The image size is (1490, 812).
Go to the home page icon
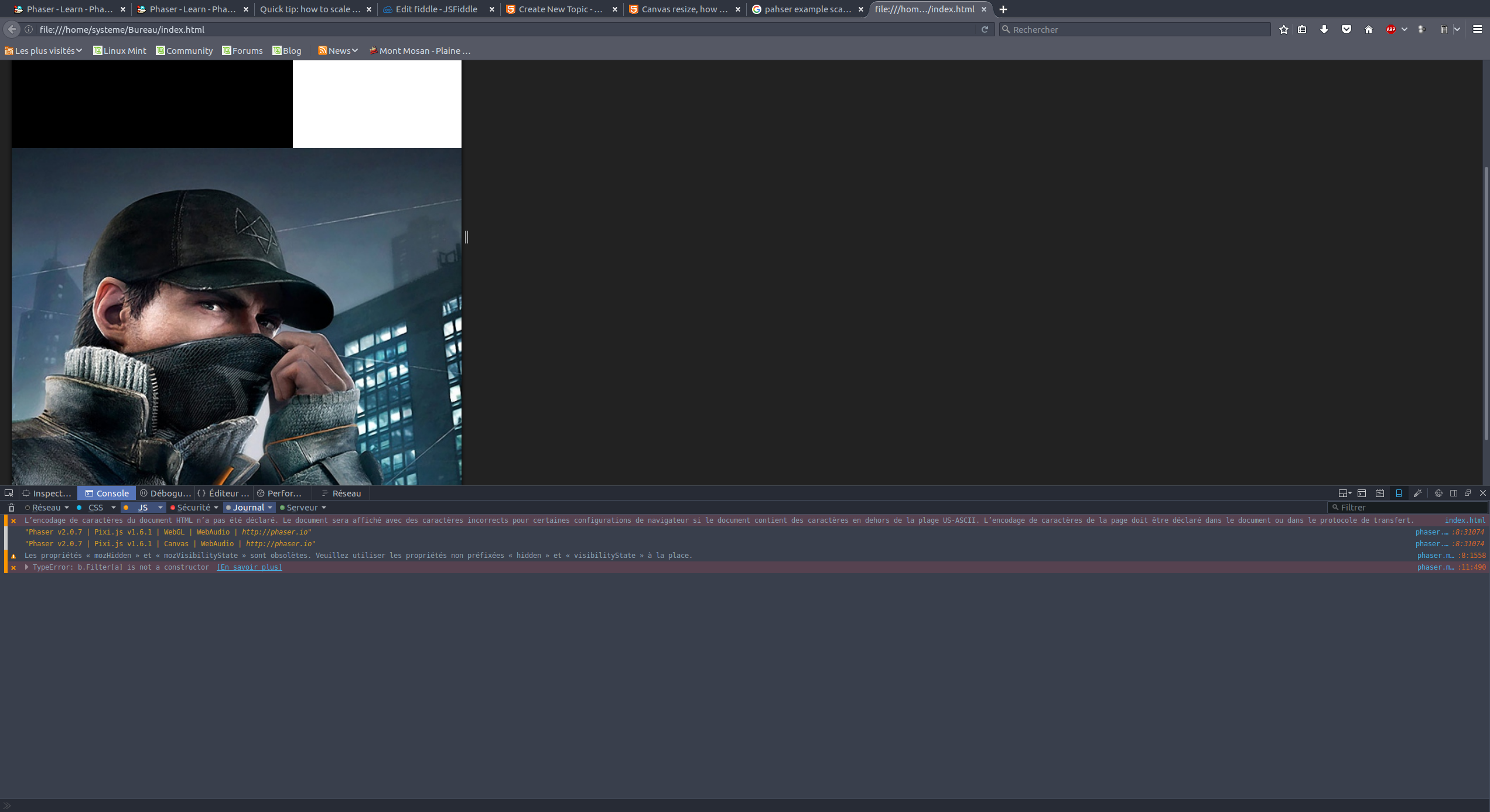(x=1369, y=29)
